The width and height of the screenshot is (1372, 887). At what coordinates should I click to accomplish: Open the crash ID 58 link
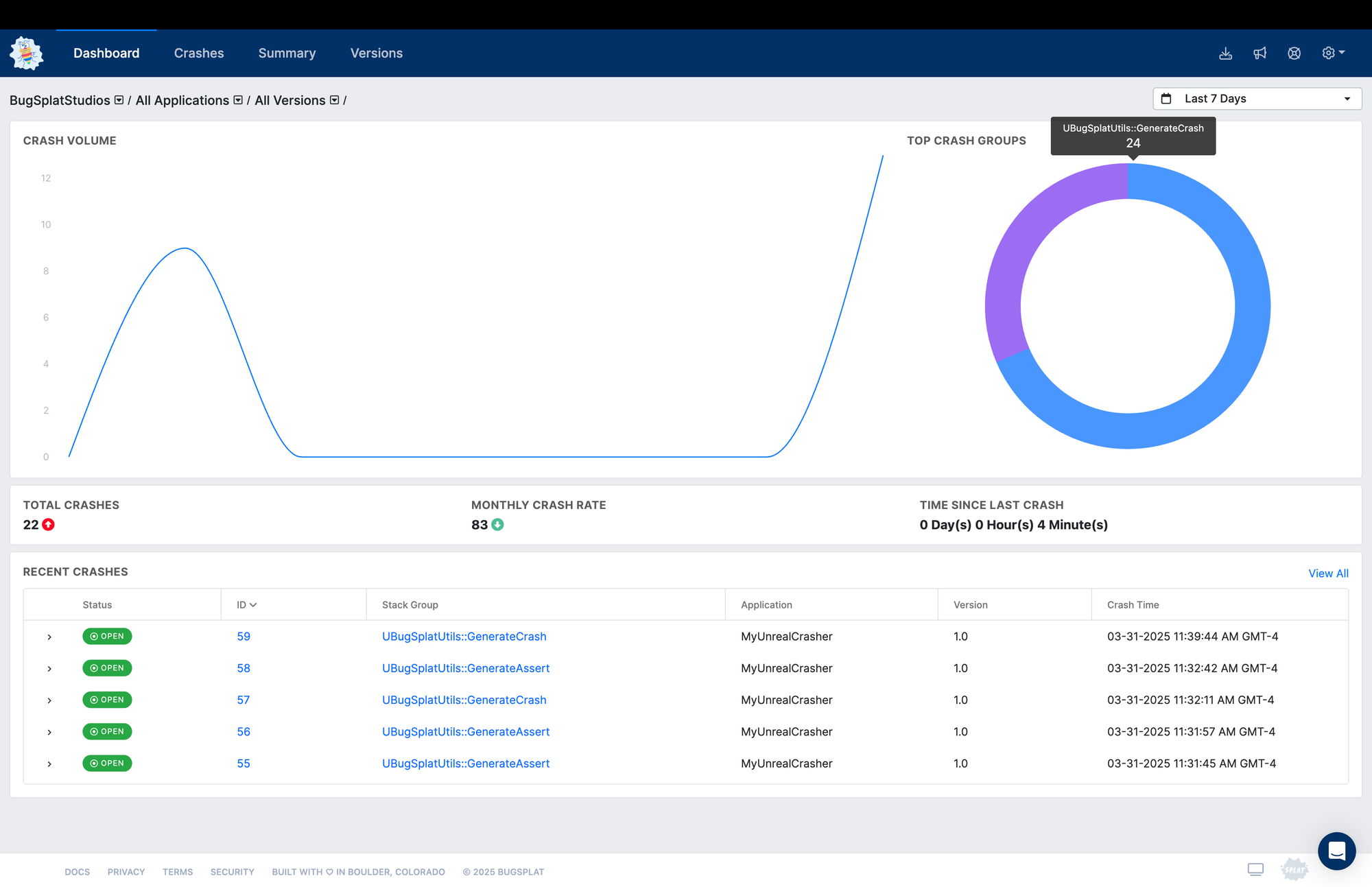244,668
